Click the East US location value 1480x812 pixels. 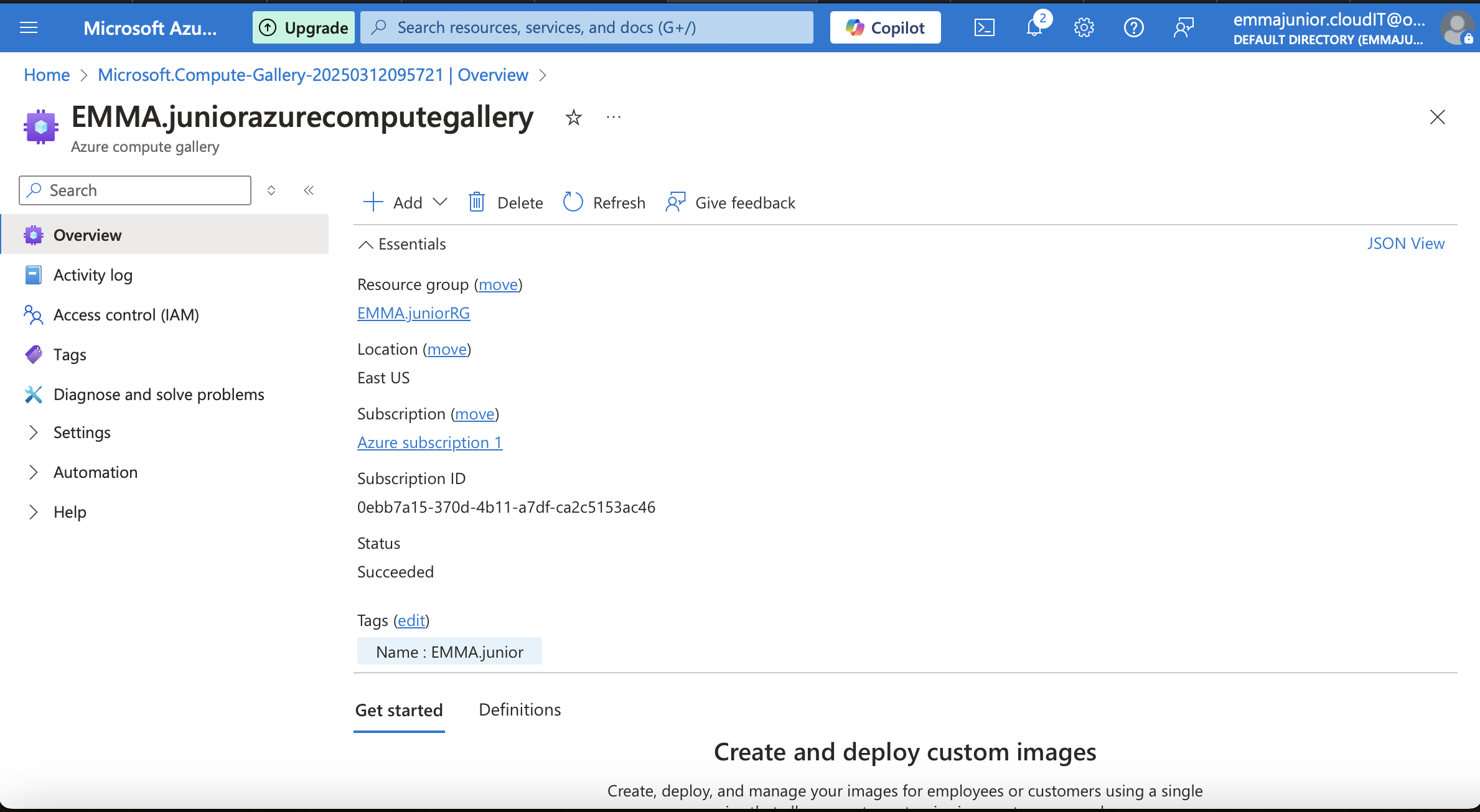(x=383, y=378)
